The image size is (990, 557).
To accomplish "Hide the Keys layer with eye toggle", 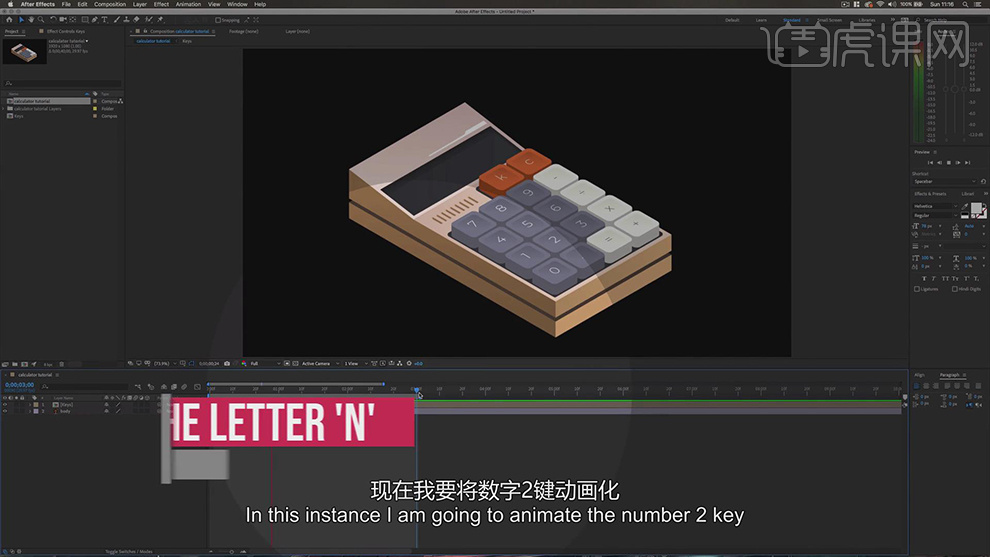I will coord(5,405).
